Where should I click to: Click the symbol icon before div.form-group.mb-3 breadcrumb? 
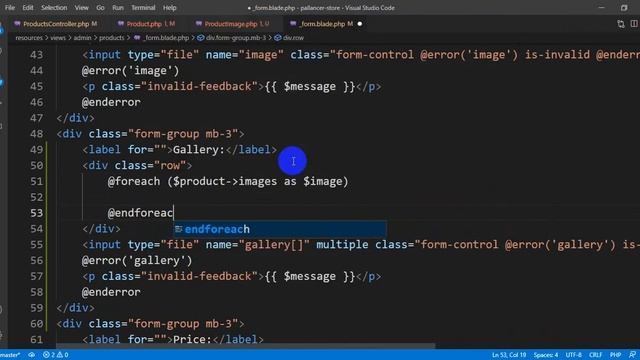200,38
